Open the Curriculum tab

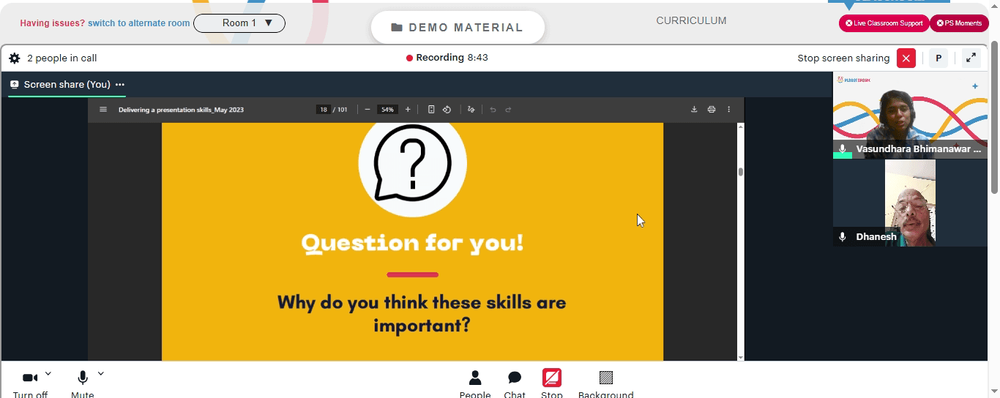[691, 20]
